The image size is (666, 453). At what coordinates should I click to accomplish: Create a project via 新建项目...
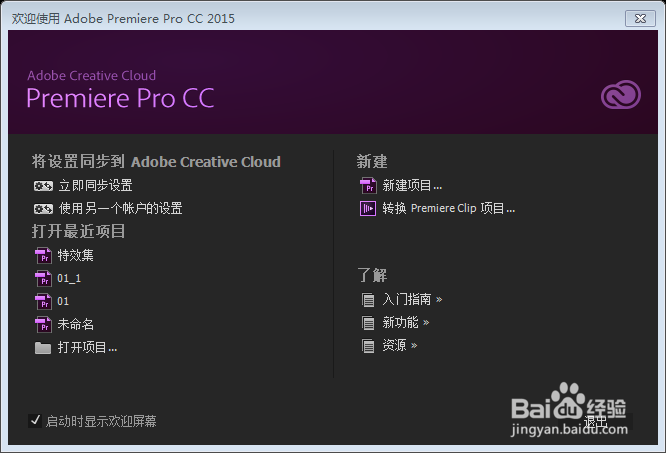(x=412, y=186)
